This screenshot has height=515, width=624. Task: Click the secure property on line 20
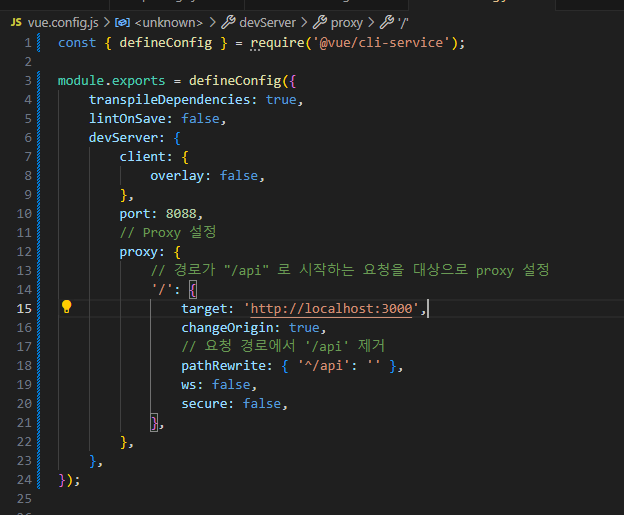tap(204, 404)
